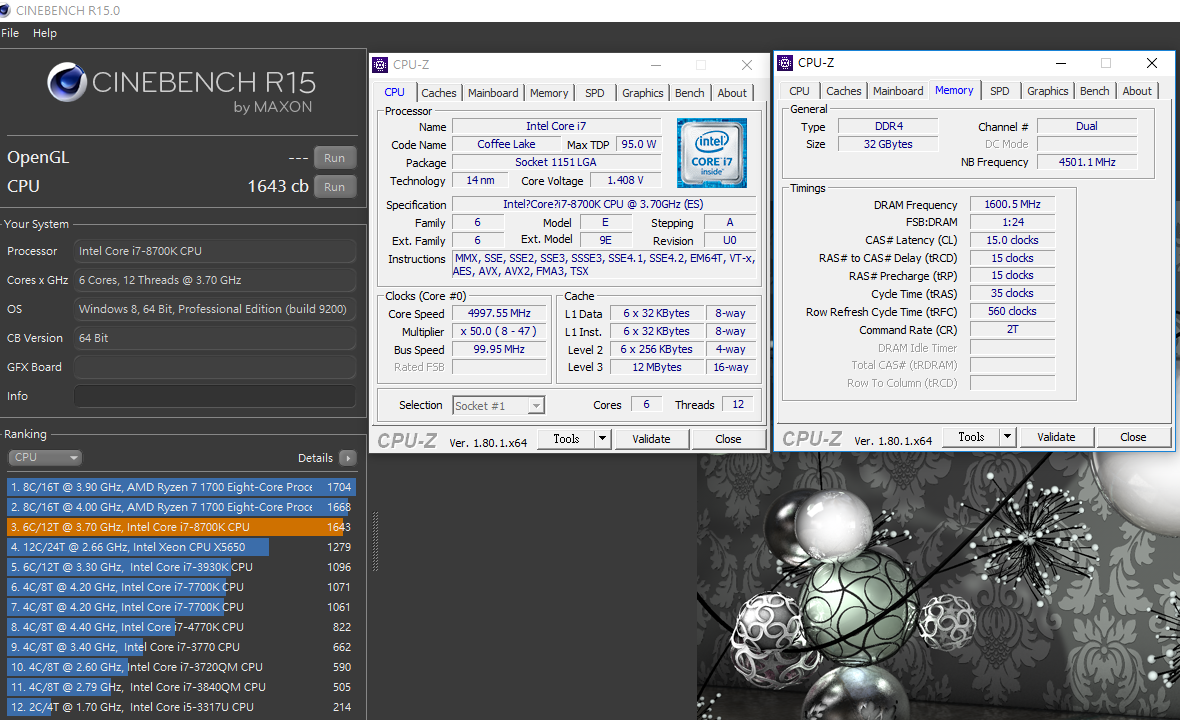Open the CPU ranking type dropdown
The width and height of the screenshot is (1180, 720).
pyautogui.click(x=44, y=457)
